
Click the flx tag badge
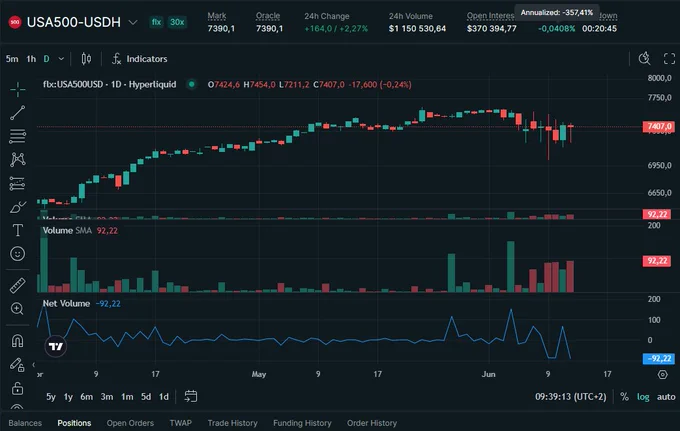pos(157,22)
